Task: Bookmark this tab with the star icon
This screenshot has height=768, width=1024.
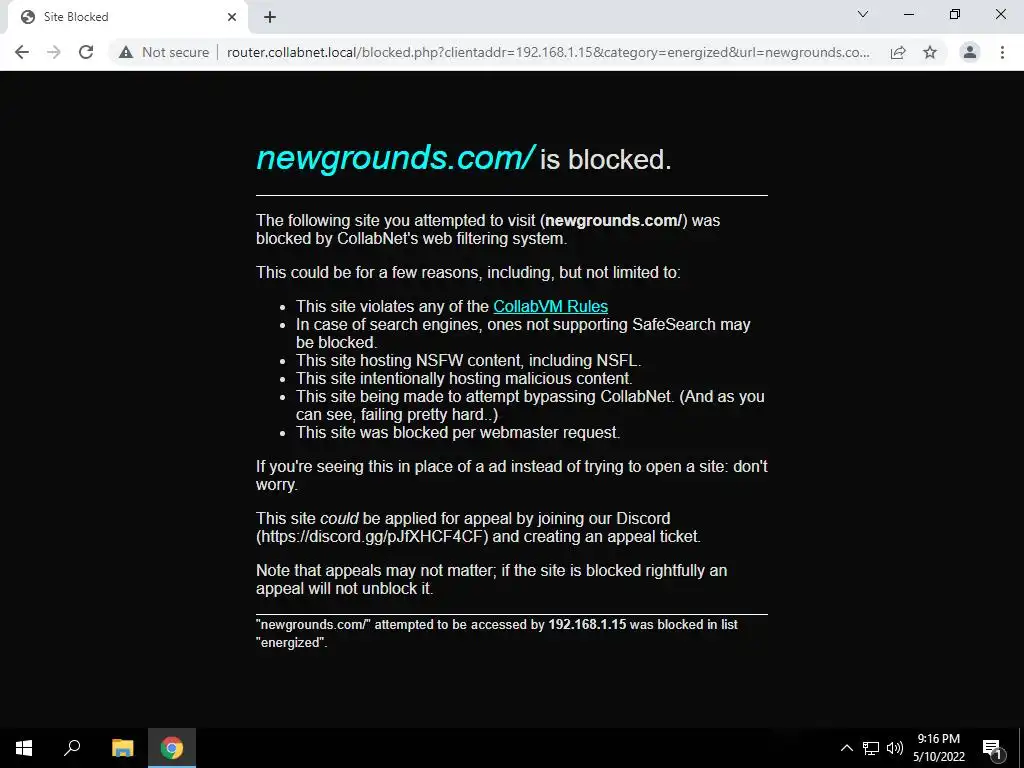Action: pos(930,52)
